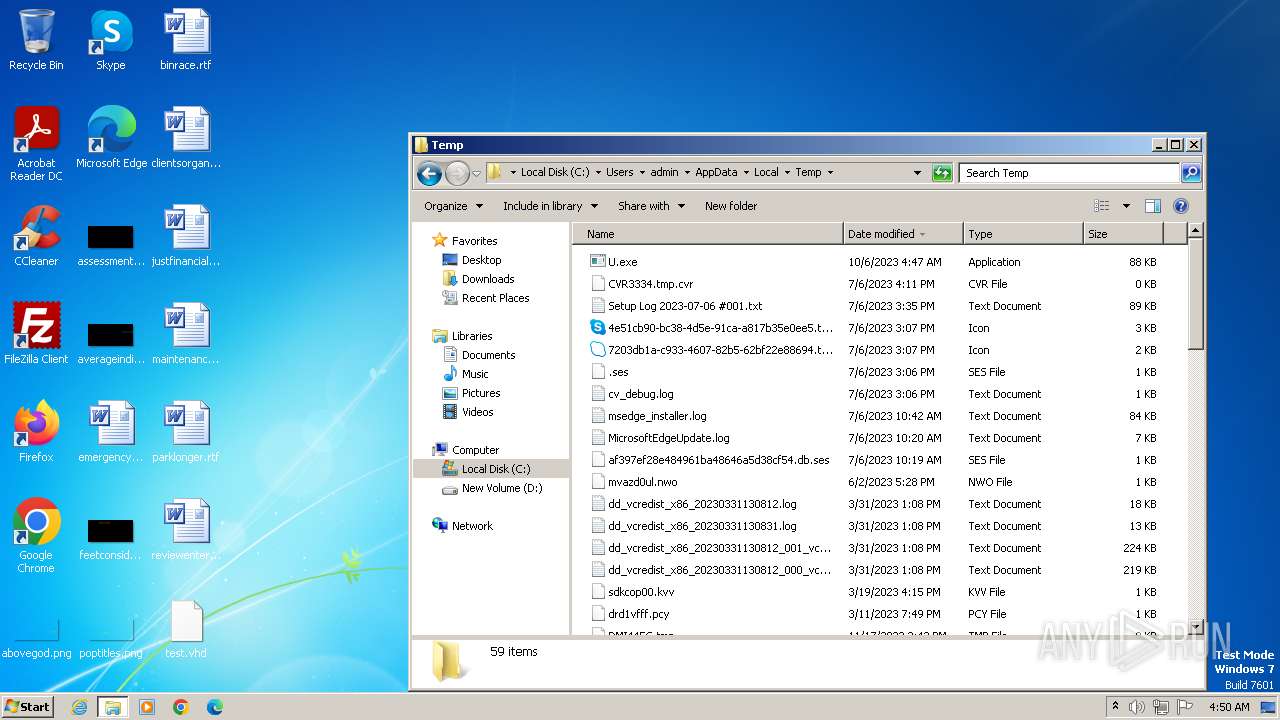Toggle the preview pane button
The width and height of the screenshot is (1280, 720).
click(x=1153, y=206)
